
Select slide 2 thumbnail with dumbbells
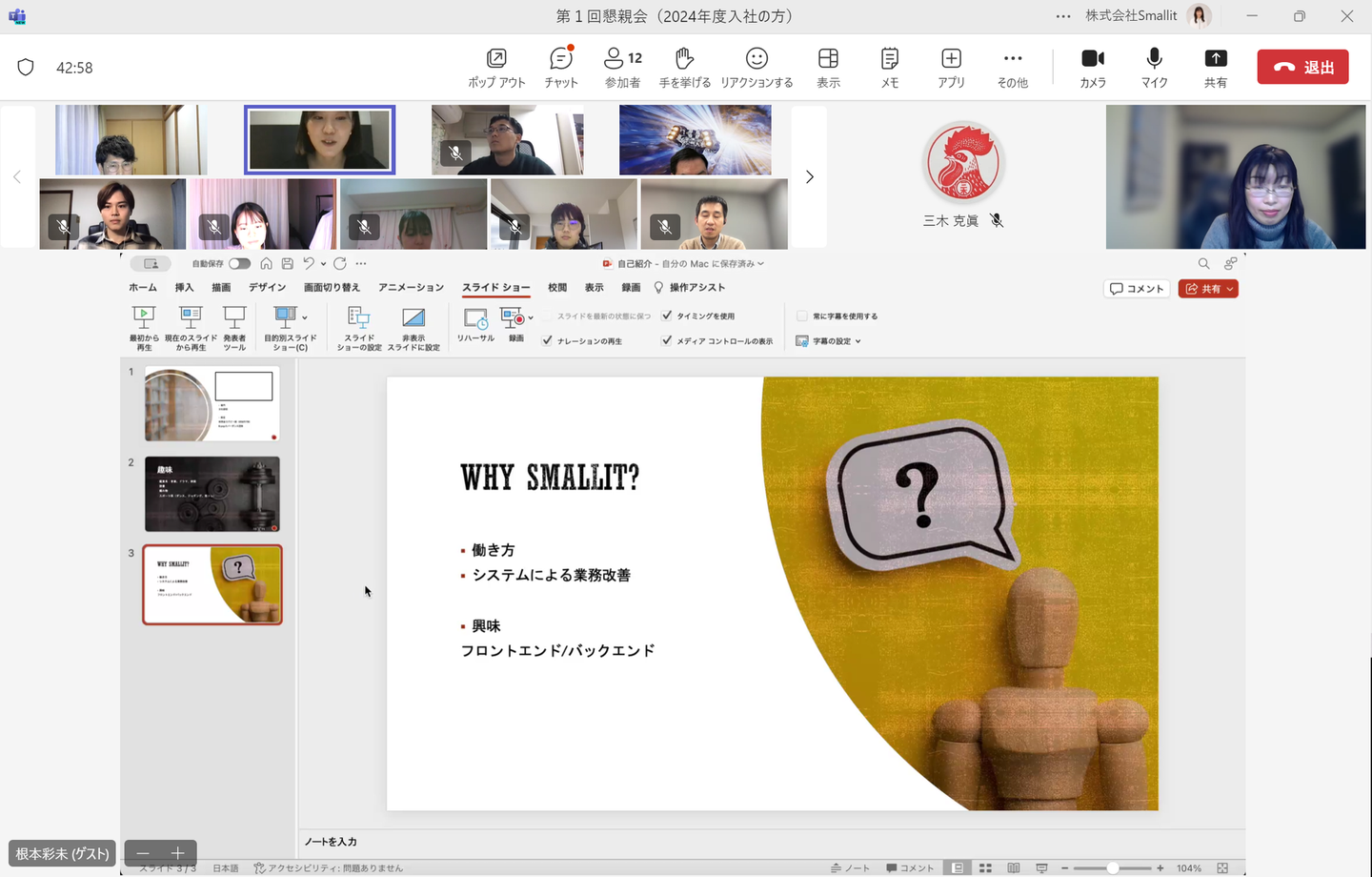212,494
